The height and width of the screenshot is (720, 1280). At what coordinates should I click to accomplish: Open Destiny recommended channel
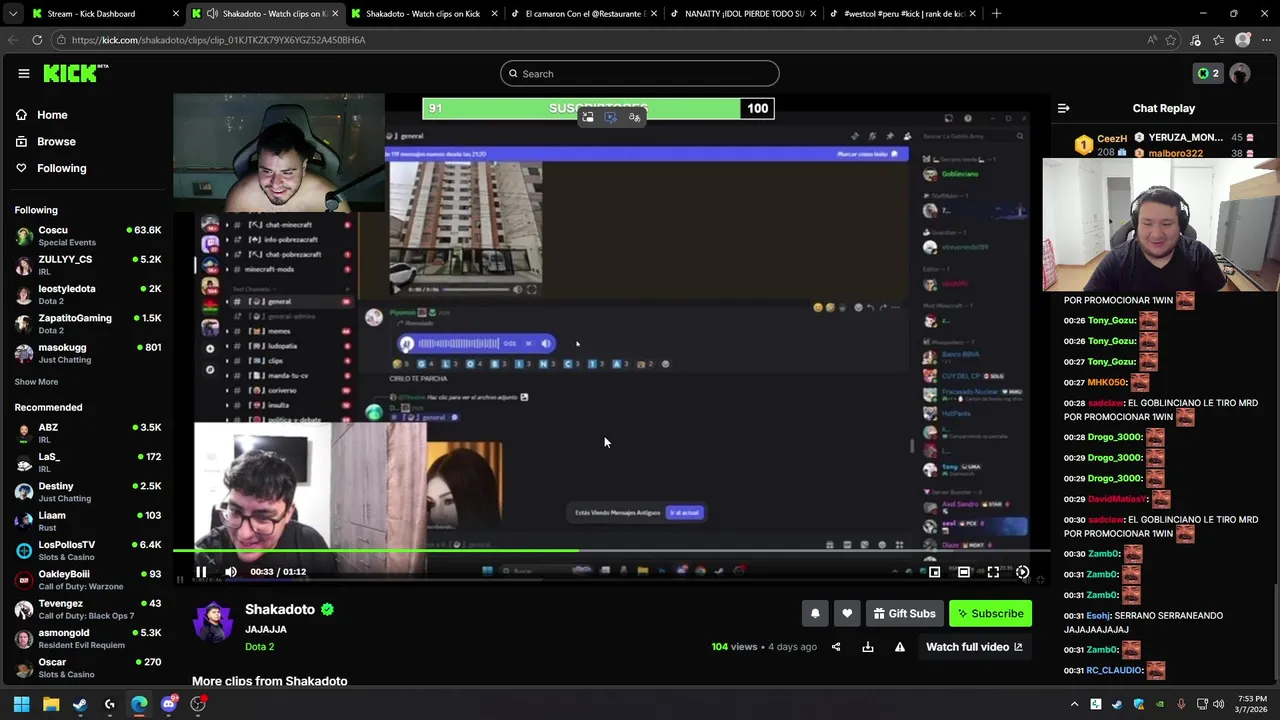pyautogui.click(x=87, y=492)
